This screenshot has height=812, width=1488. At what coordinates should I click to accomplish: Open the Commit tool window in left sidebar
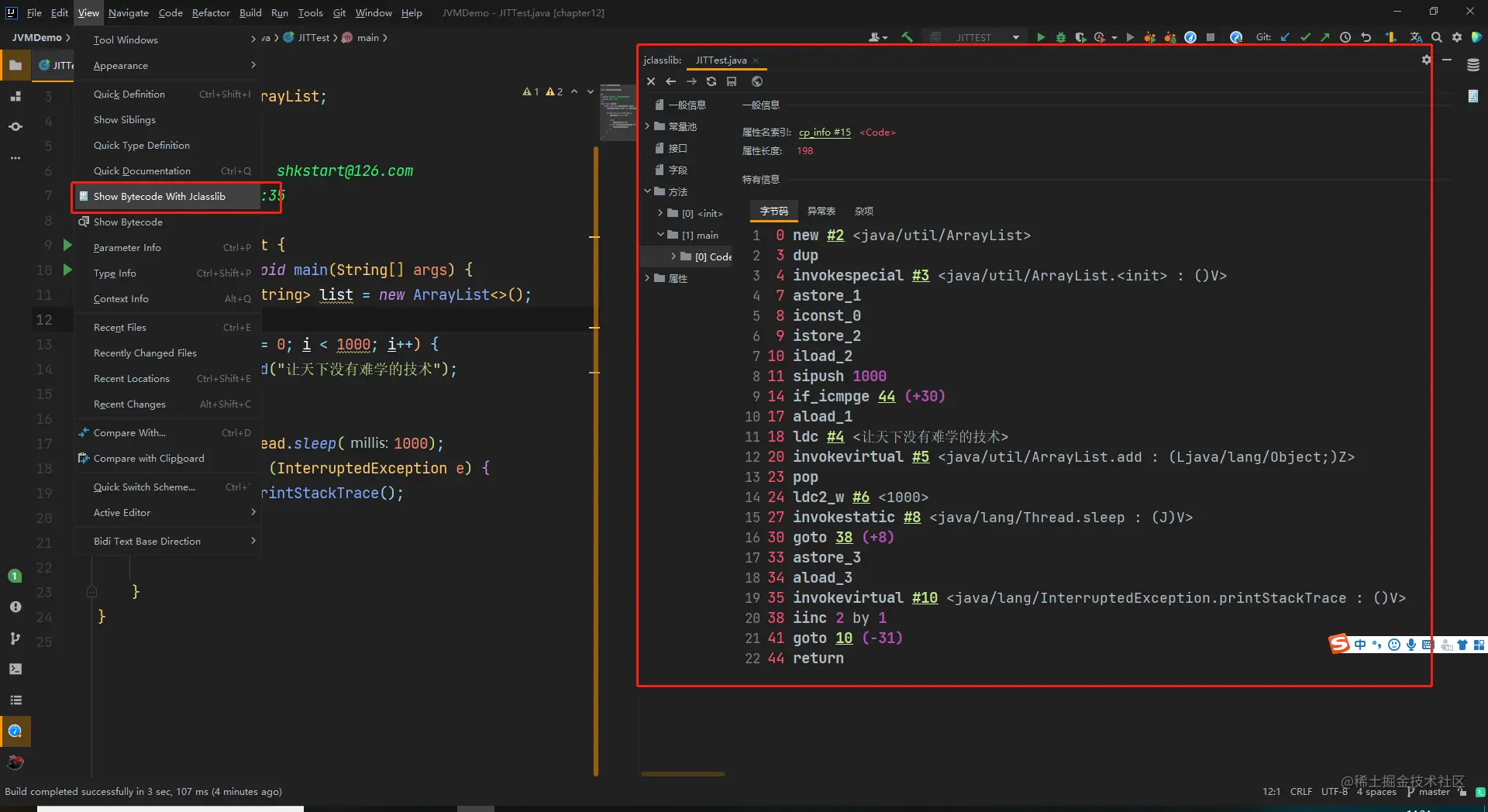click(15, 126)
